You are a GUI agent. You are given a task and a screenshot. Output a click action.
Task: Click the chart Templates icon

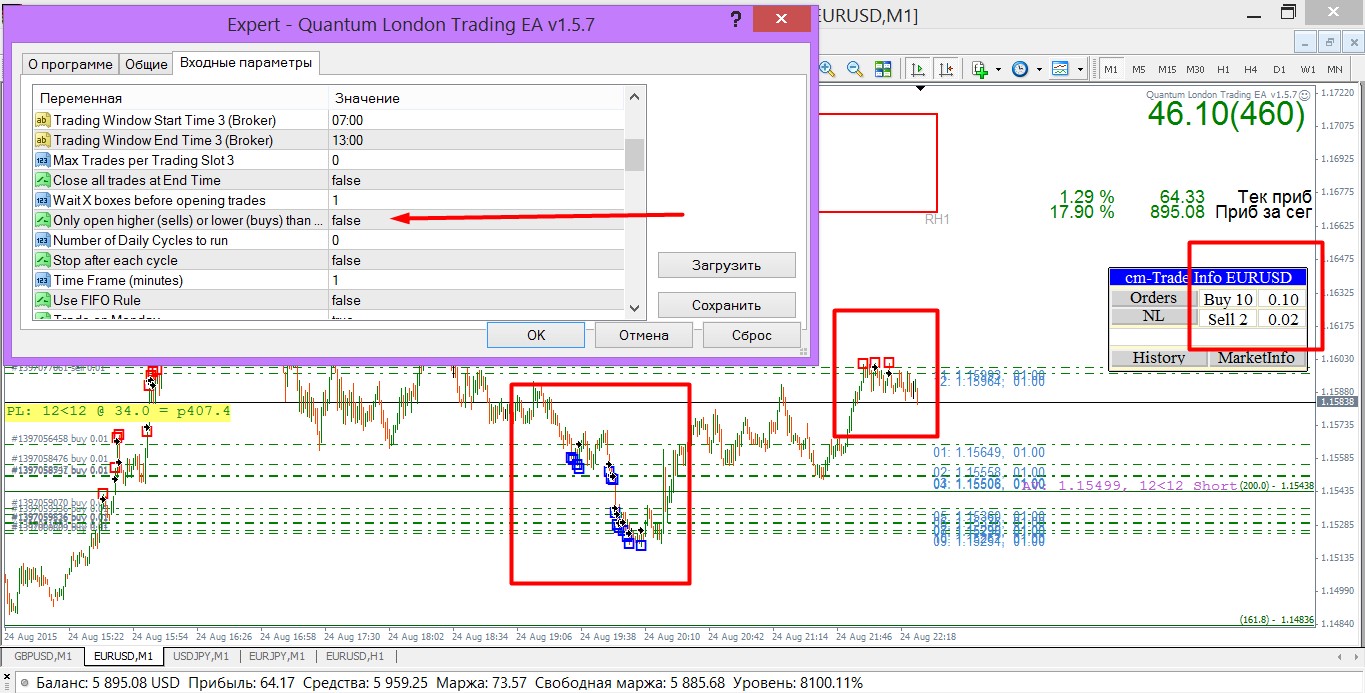[1060, 69]
